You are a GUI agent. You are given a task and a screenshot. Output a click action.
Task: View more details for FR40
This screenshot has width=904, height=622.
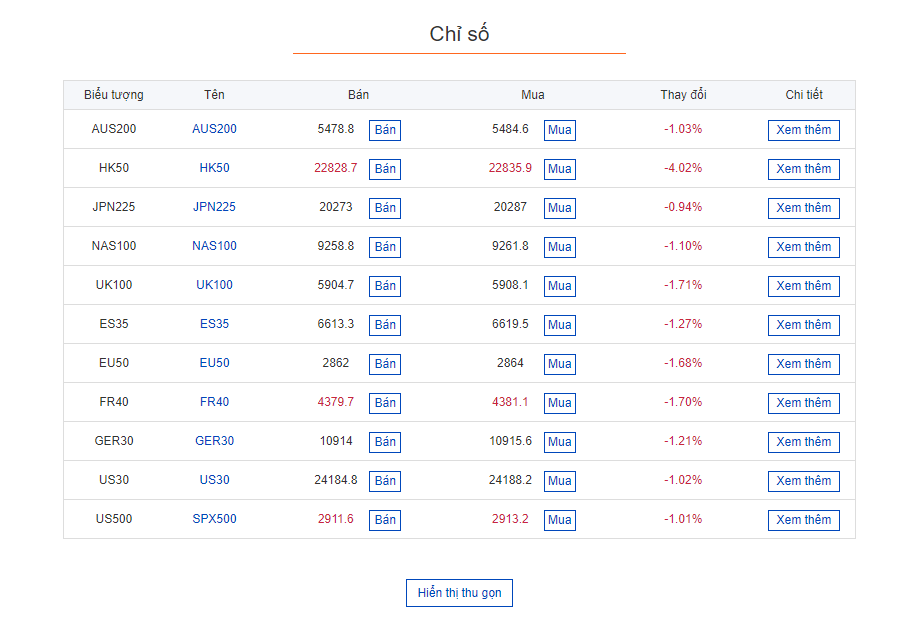pyautogui.click(x=803, y=403)
